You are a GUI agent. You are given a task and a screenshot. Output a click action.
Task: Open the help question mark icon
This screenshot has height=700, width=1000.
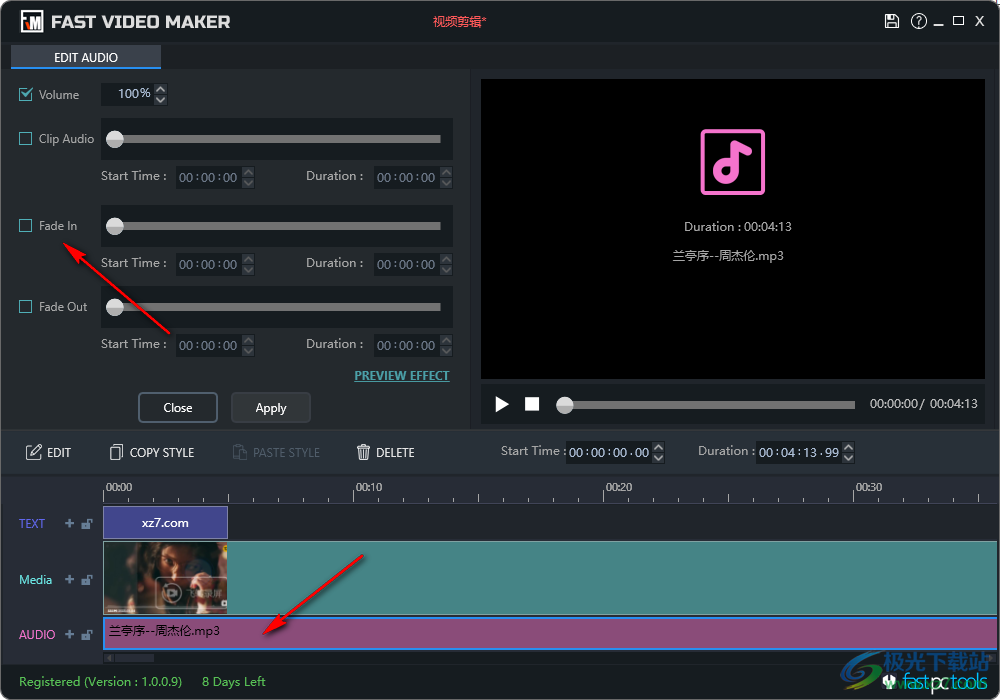[918, 21]
